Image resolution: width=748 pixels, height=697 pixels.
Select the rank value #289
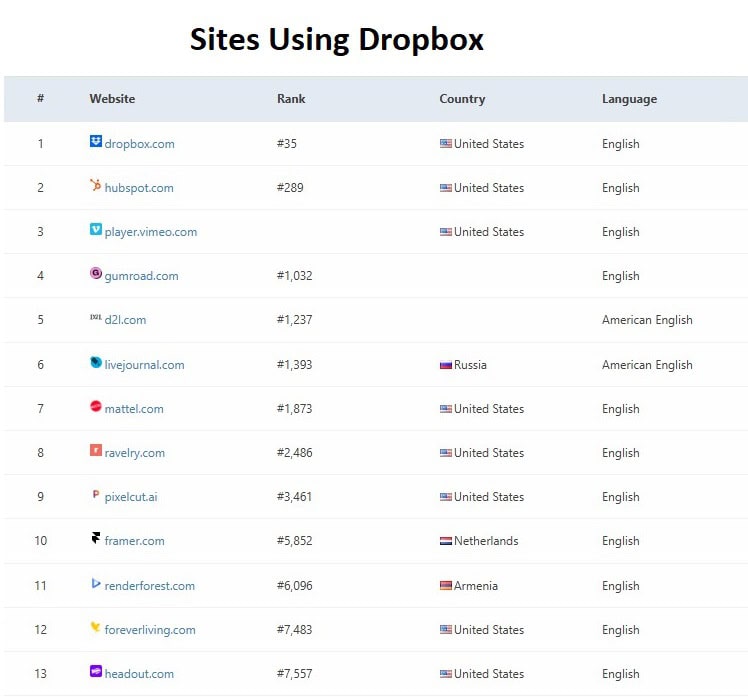coord(290,188)
